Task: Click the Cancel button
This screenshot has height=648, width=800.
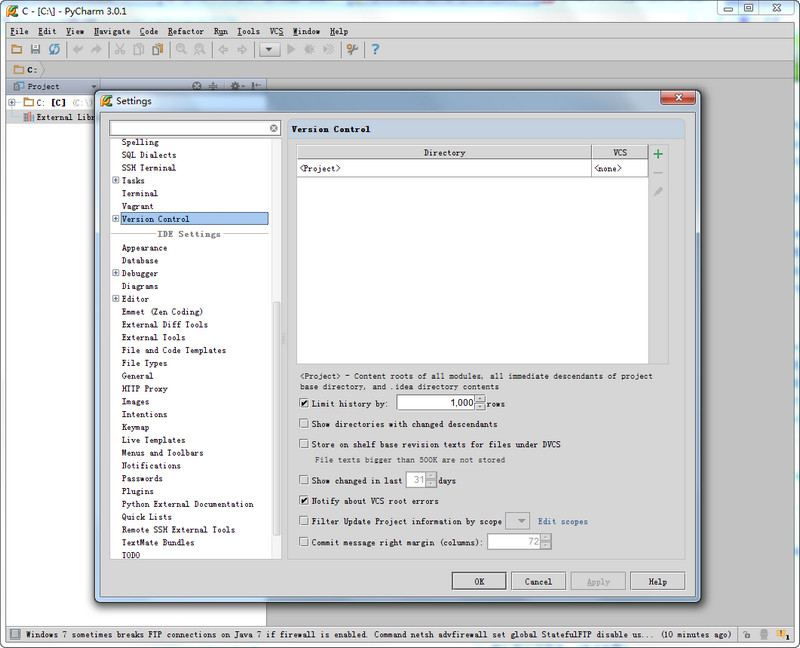Action: click(x=538, y=581)
